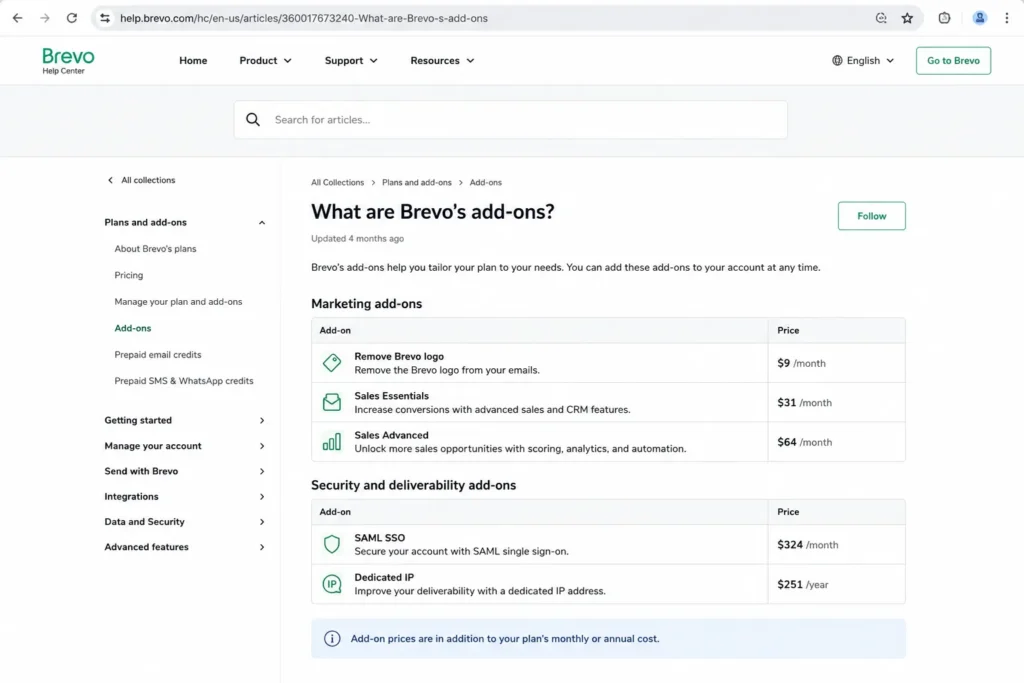Click the Sales Essentials envelope icon
This screenshot has height=683, width=1024.
tap(332, 402)
